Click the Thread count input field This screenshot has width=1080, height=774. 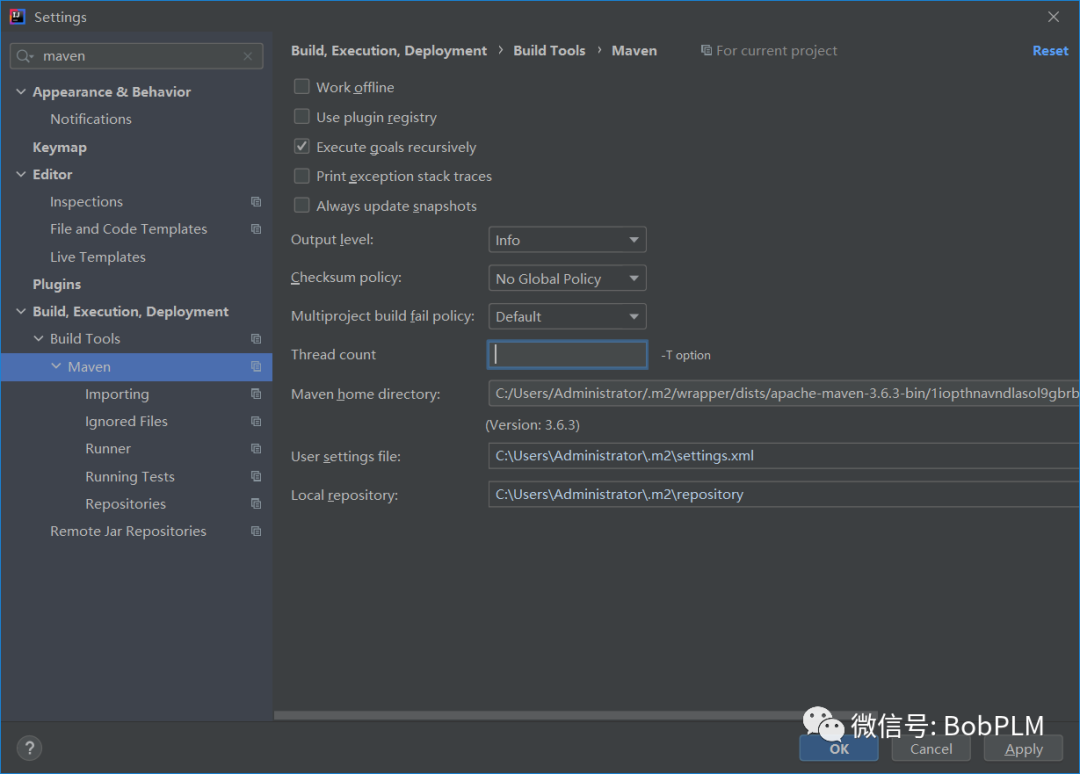coord(567,355)
